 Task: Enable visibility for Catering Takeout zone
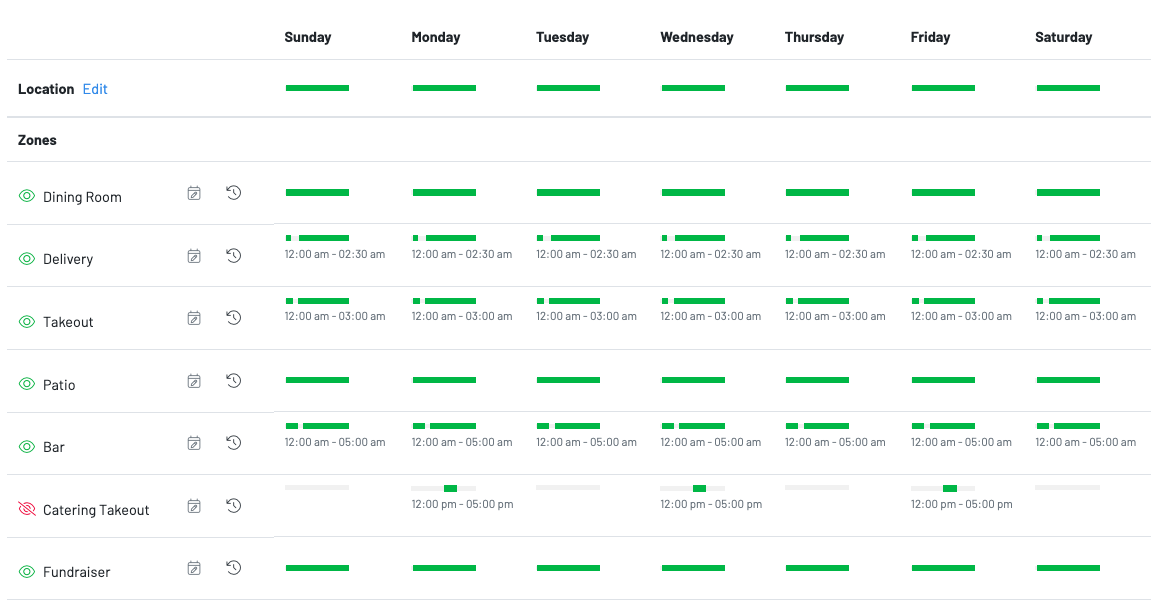pyautogui.click(x=27, y=510)
